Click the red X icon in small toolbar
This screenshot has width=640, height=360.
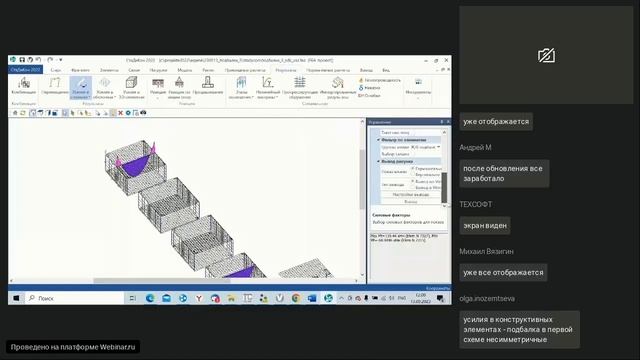click(x=120, y=113)
